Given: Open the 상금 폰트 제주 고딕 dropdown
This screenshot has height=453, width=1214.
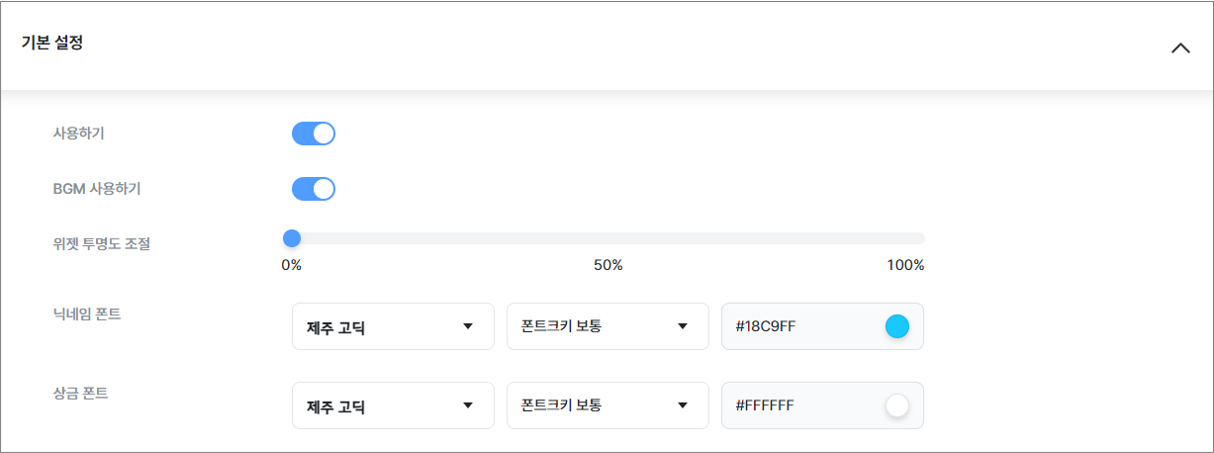Looking at the screenshot, I should tap(393, 406).
